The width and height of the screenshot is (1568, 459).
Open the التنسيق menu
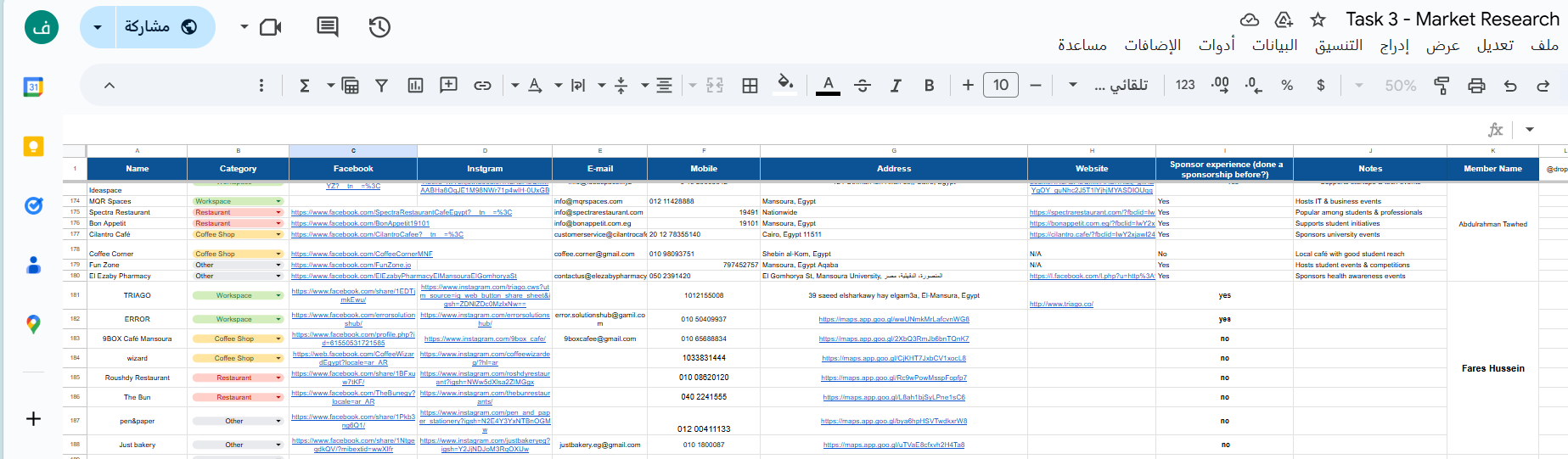(x=1339, y=45)
